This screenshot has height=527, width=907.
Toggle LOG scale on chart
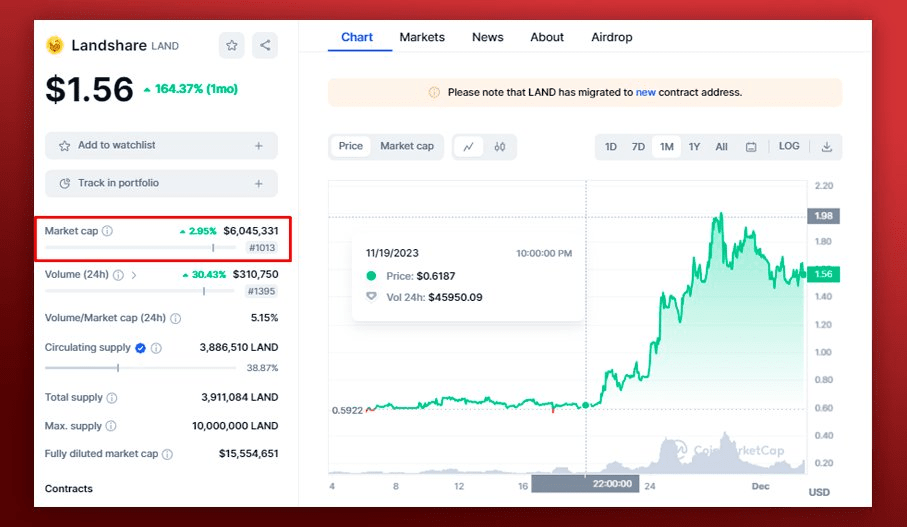coord(789,146)
